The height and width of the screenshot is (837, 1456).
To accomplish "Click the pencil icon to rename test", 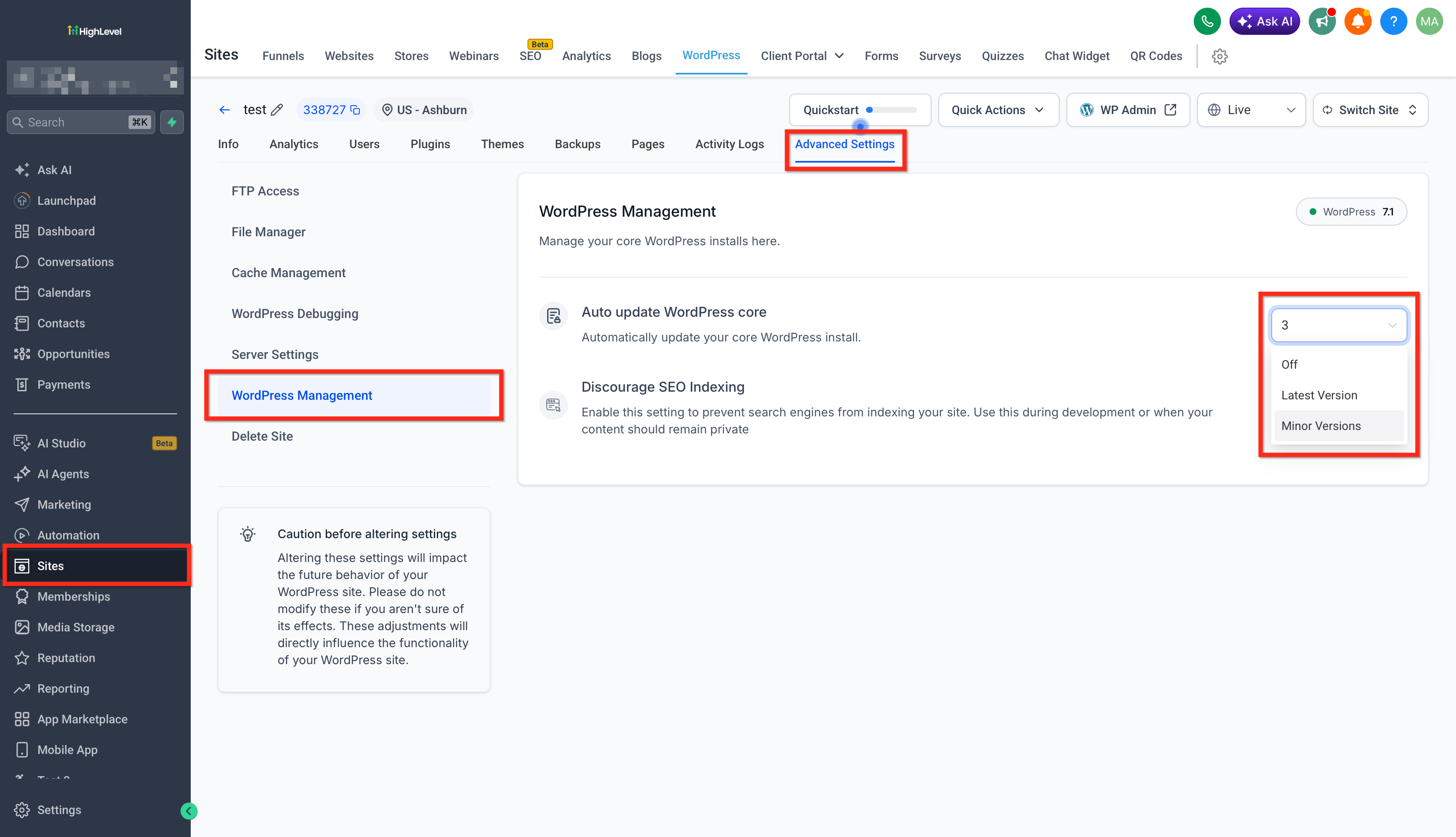I will tap(277, 110).
